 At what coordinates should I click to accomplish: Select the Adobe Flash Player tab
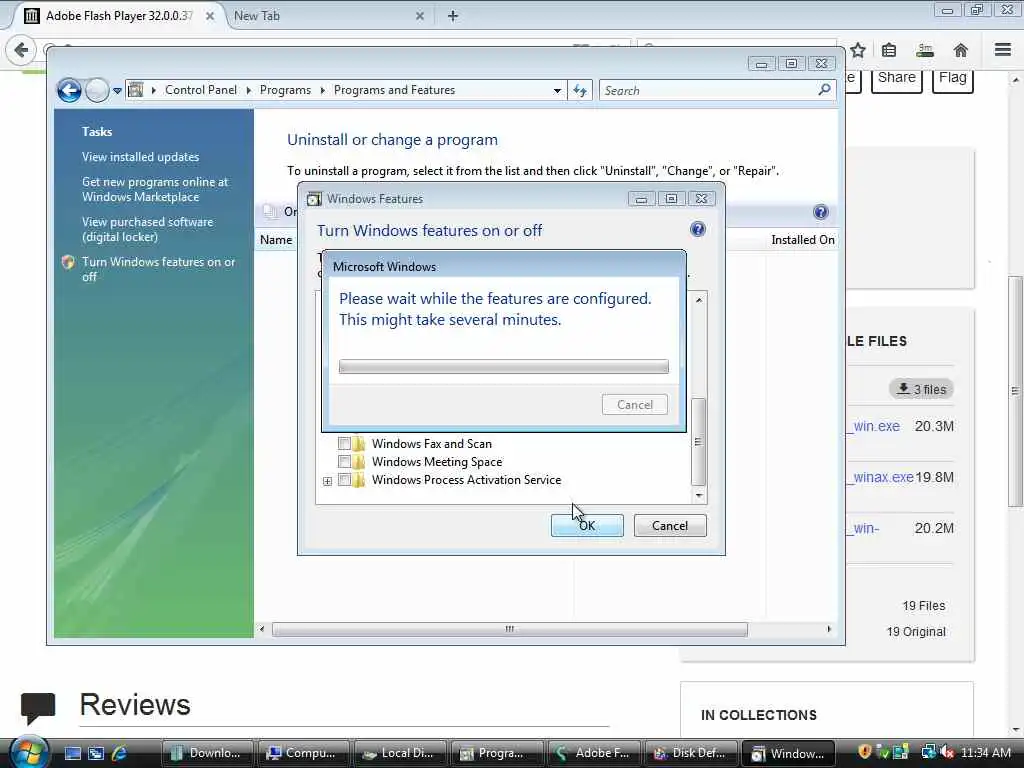pos(118,16)
